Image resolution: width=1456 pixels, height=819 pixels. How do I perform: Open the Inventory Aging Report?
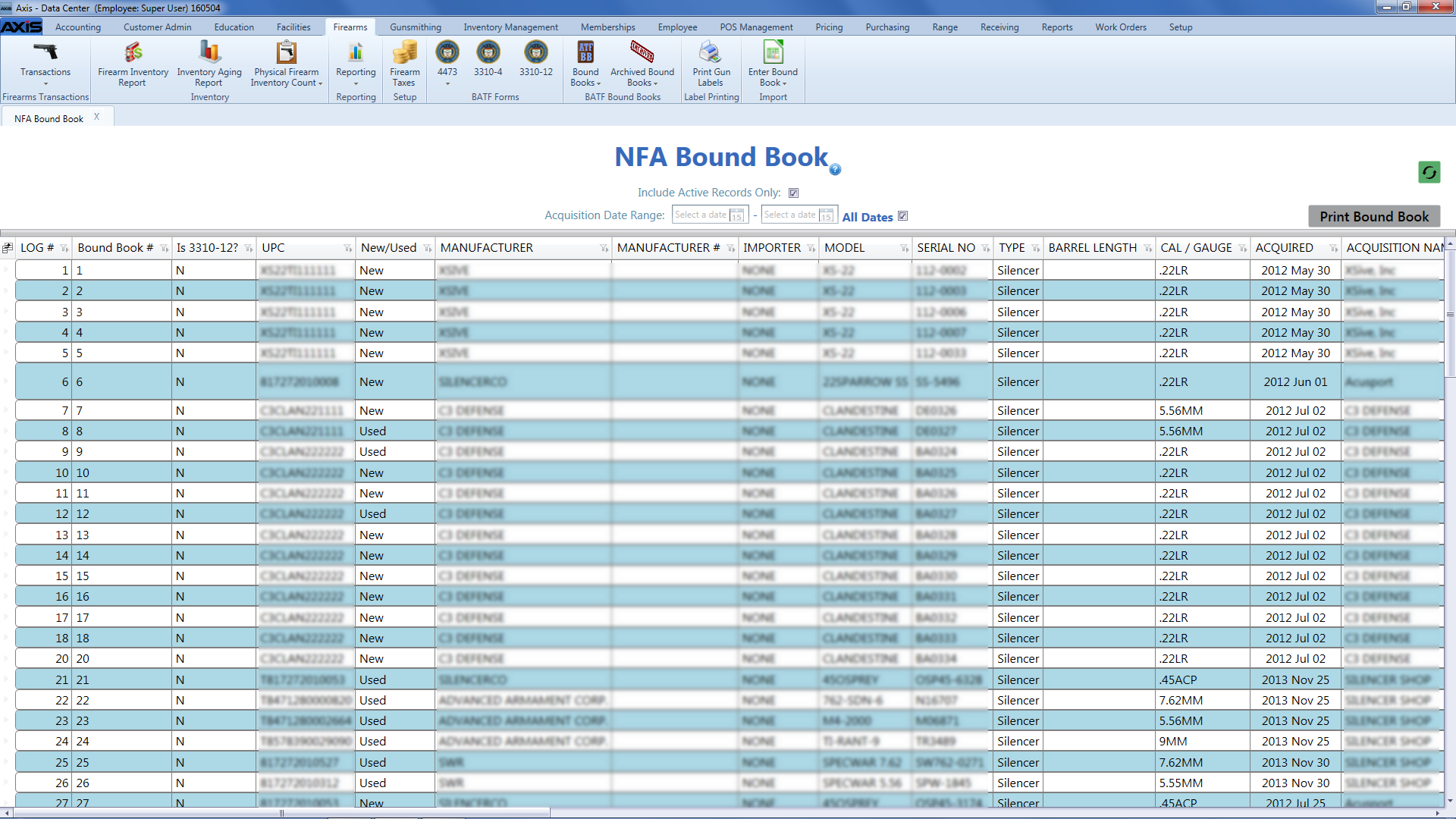(209, 63)
